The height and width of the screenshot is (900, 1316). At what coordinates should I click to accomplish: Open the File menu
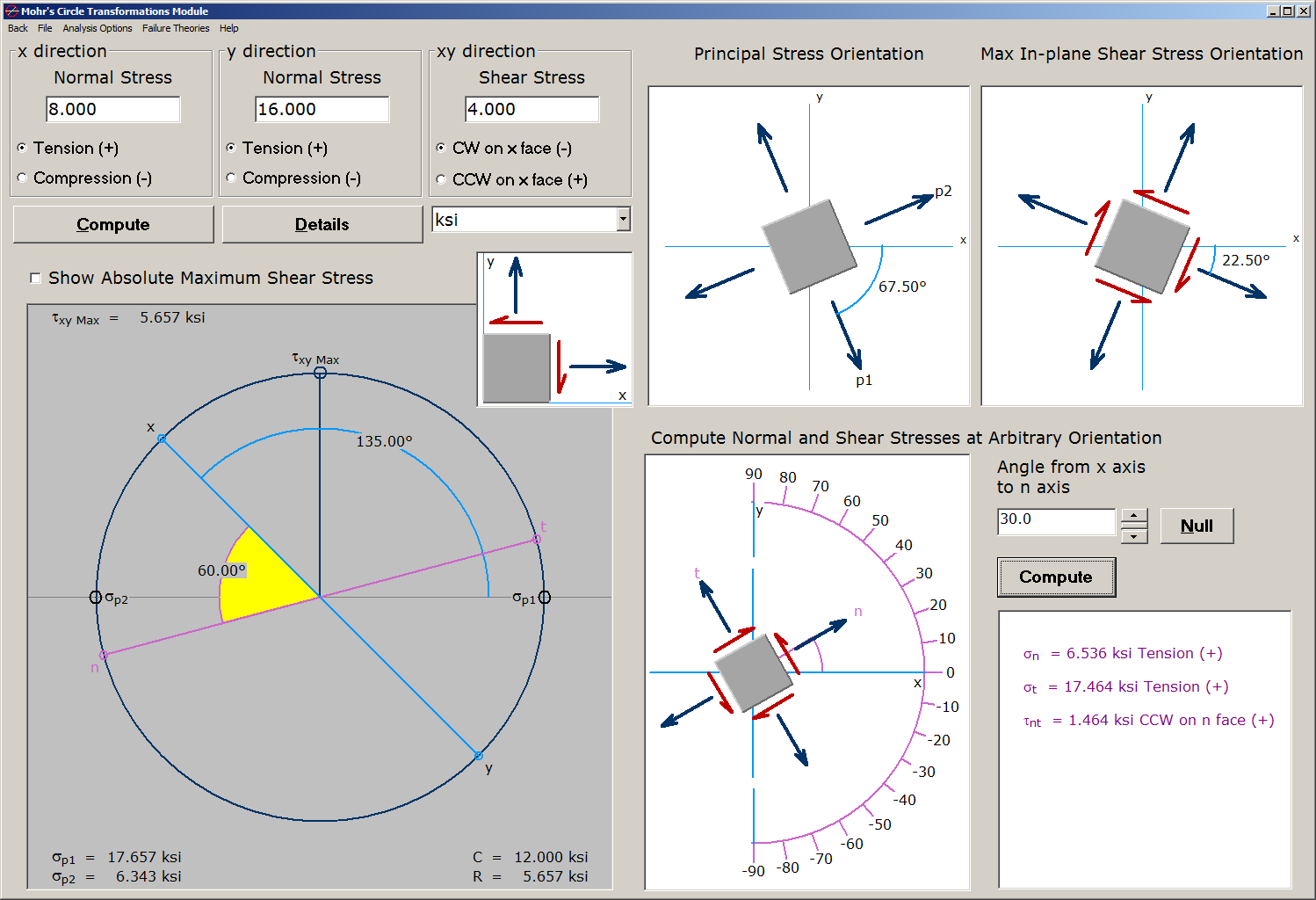45,28
